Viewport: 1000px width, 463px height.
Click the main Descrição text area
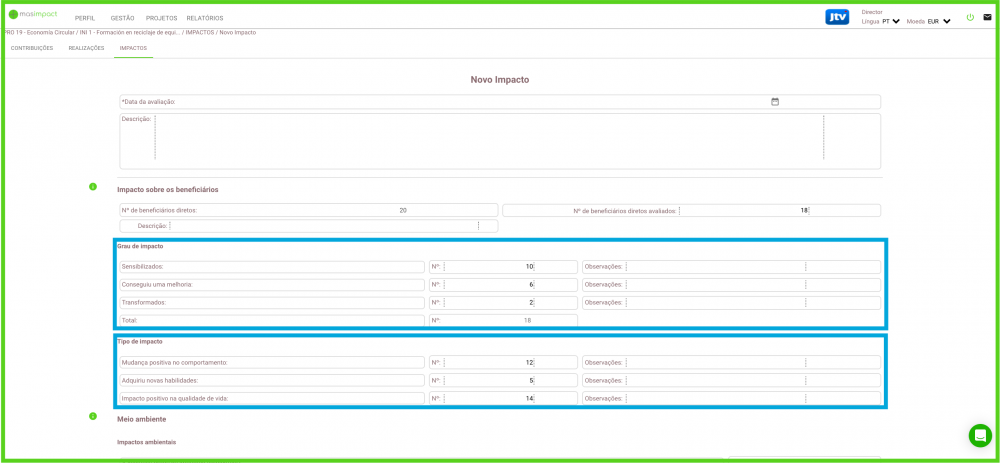coord(488,140)
